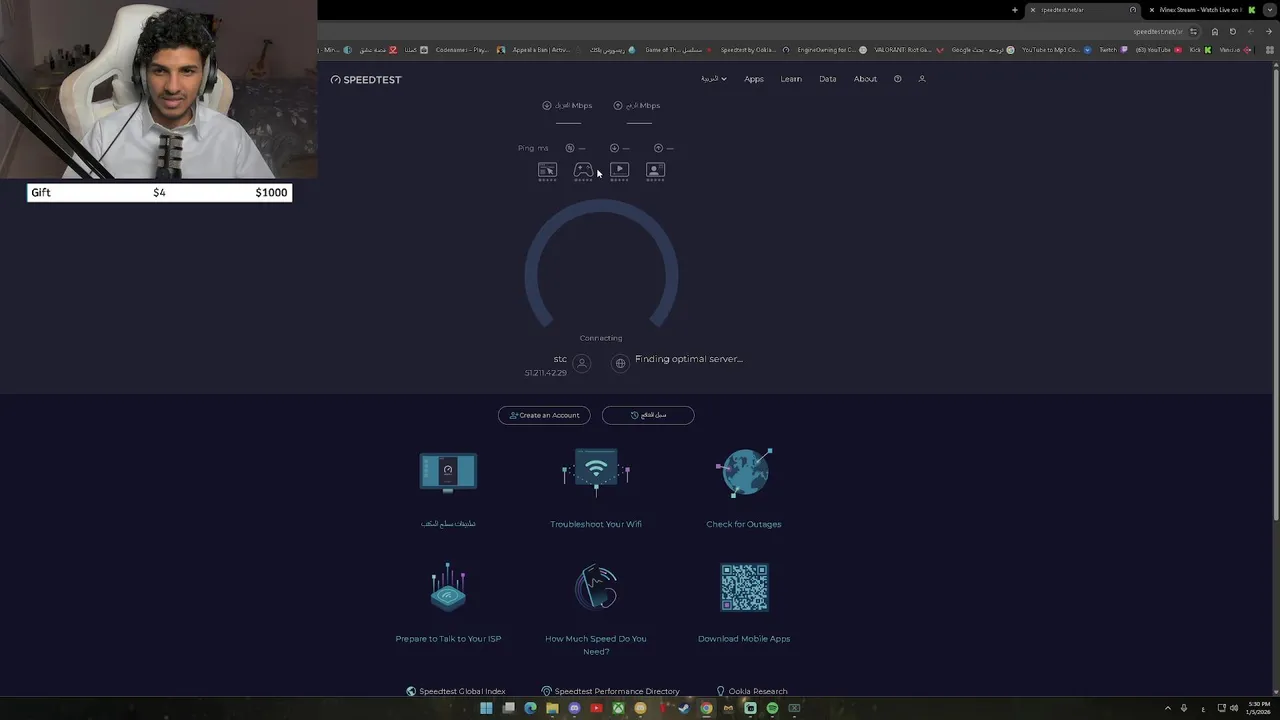The width and height of the screenshot is (1280, 720).
Task: Open File Explorer from the taskbar
Action: click(x=552, y=708)
